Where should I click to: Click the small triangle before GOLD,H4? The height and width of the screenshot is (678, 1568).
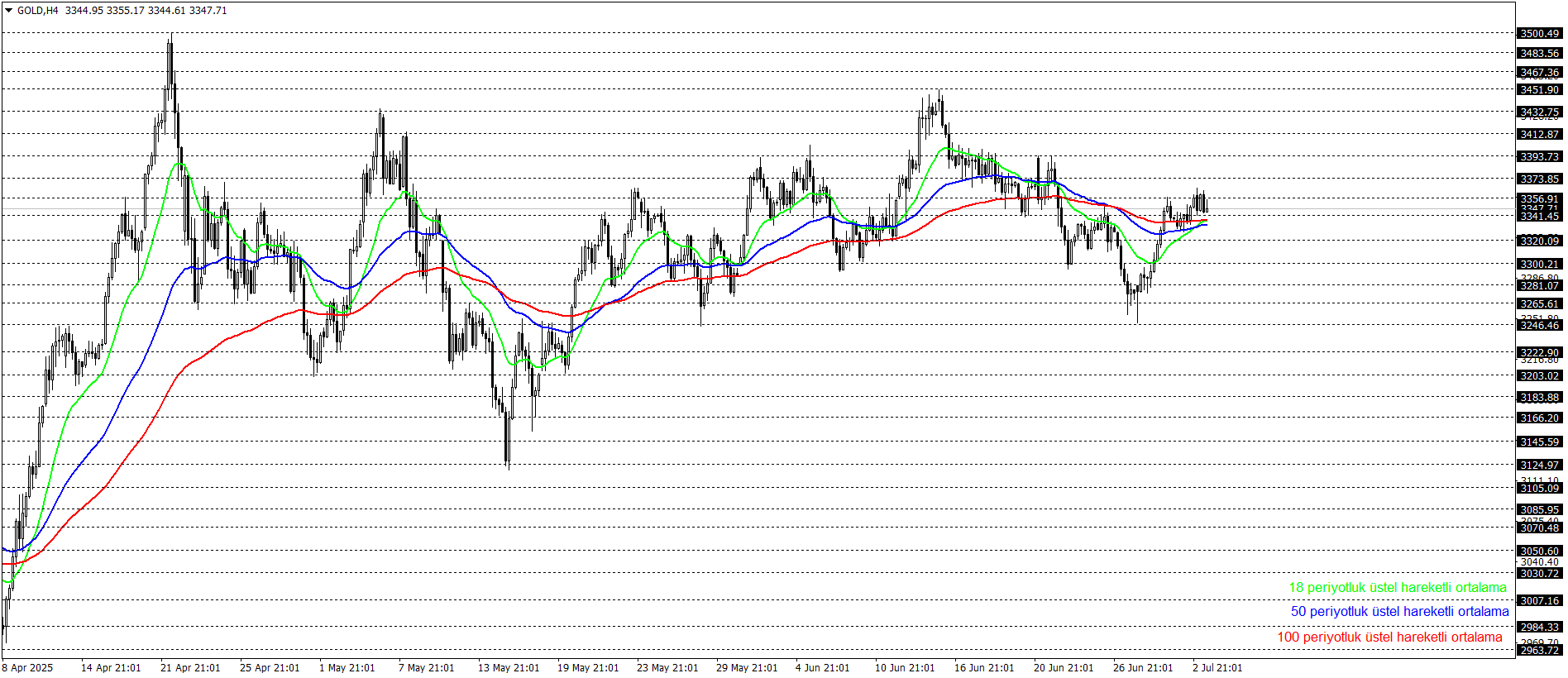[9, 11]
